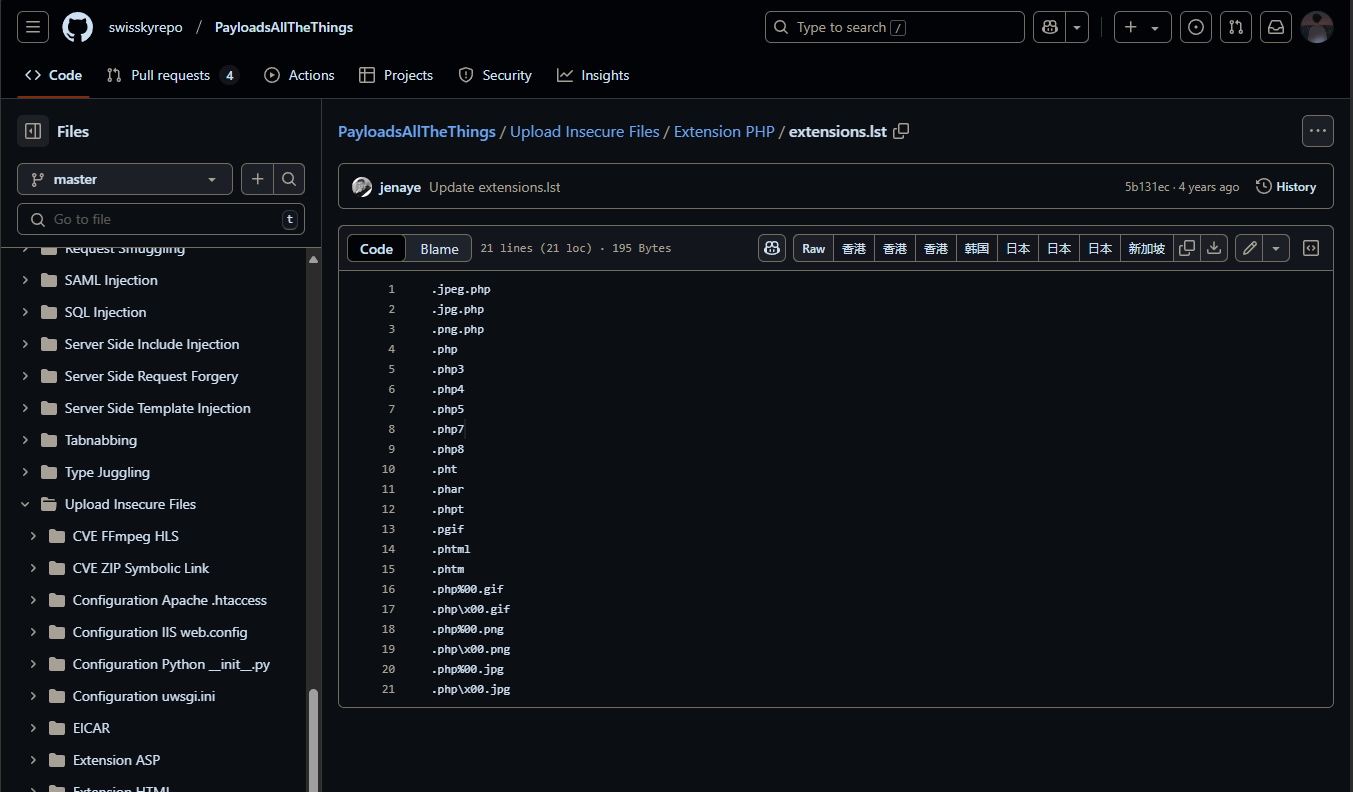Screen dimensions: 1353x792
Task: Copy raw file content to clipboard
Action: (x=1187, y=249)
